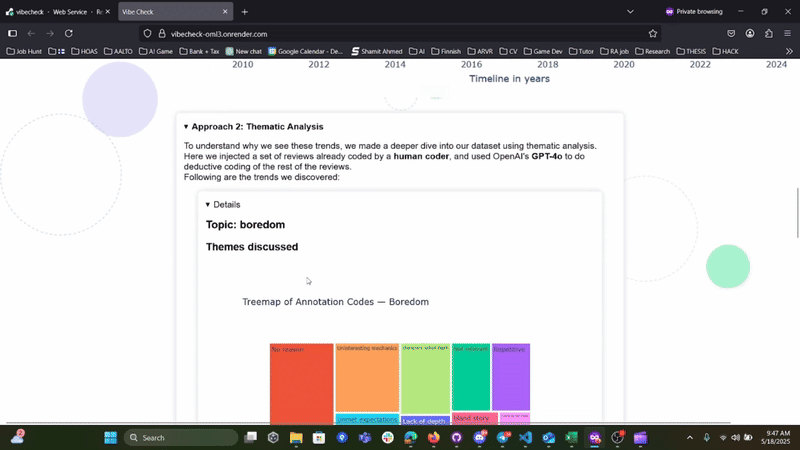Open the Firefox application menu
The height and width of the screenshot is (450, 800).
788,33
